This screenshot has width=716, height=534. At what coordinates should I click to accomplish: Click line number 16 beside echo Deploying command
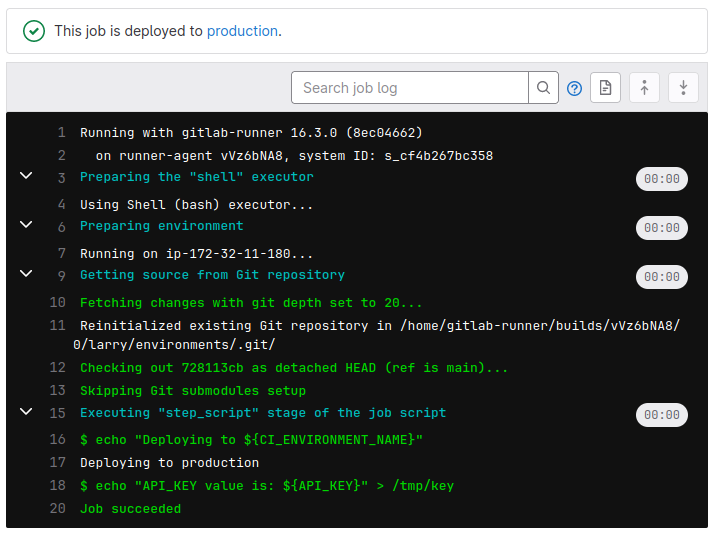coord(58,440)
